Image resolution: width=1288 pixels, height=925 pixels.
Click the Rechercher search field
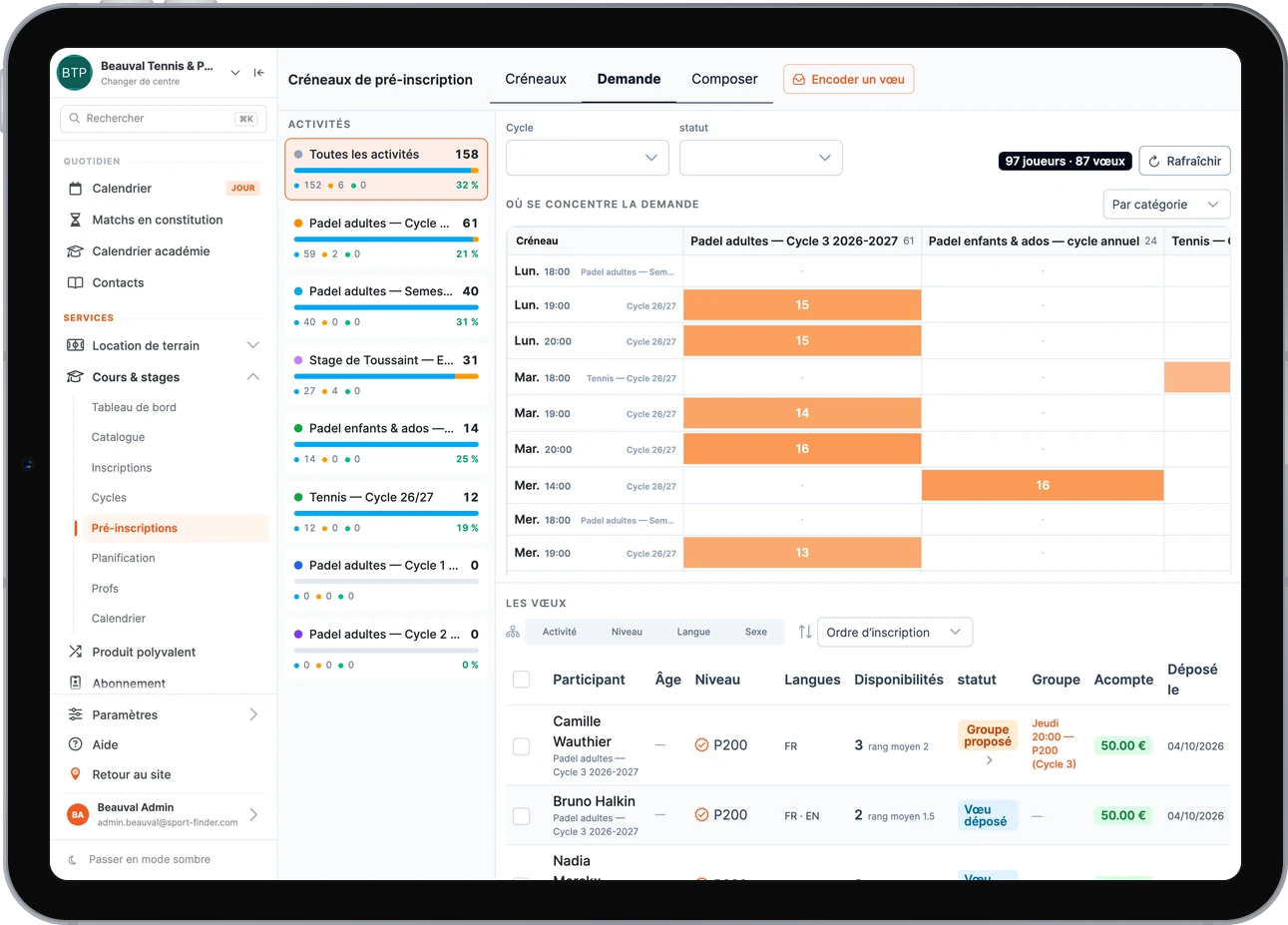coord(164,119)
